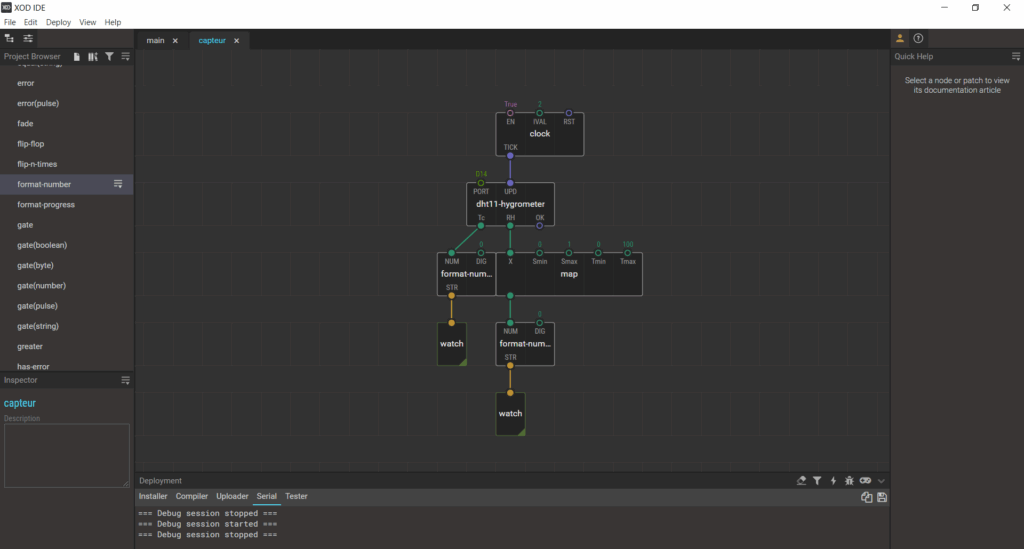
Task: Open the Quick Help panel options menu
Action: 1016,57
